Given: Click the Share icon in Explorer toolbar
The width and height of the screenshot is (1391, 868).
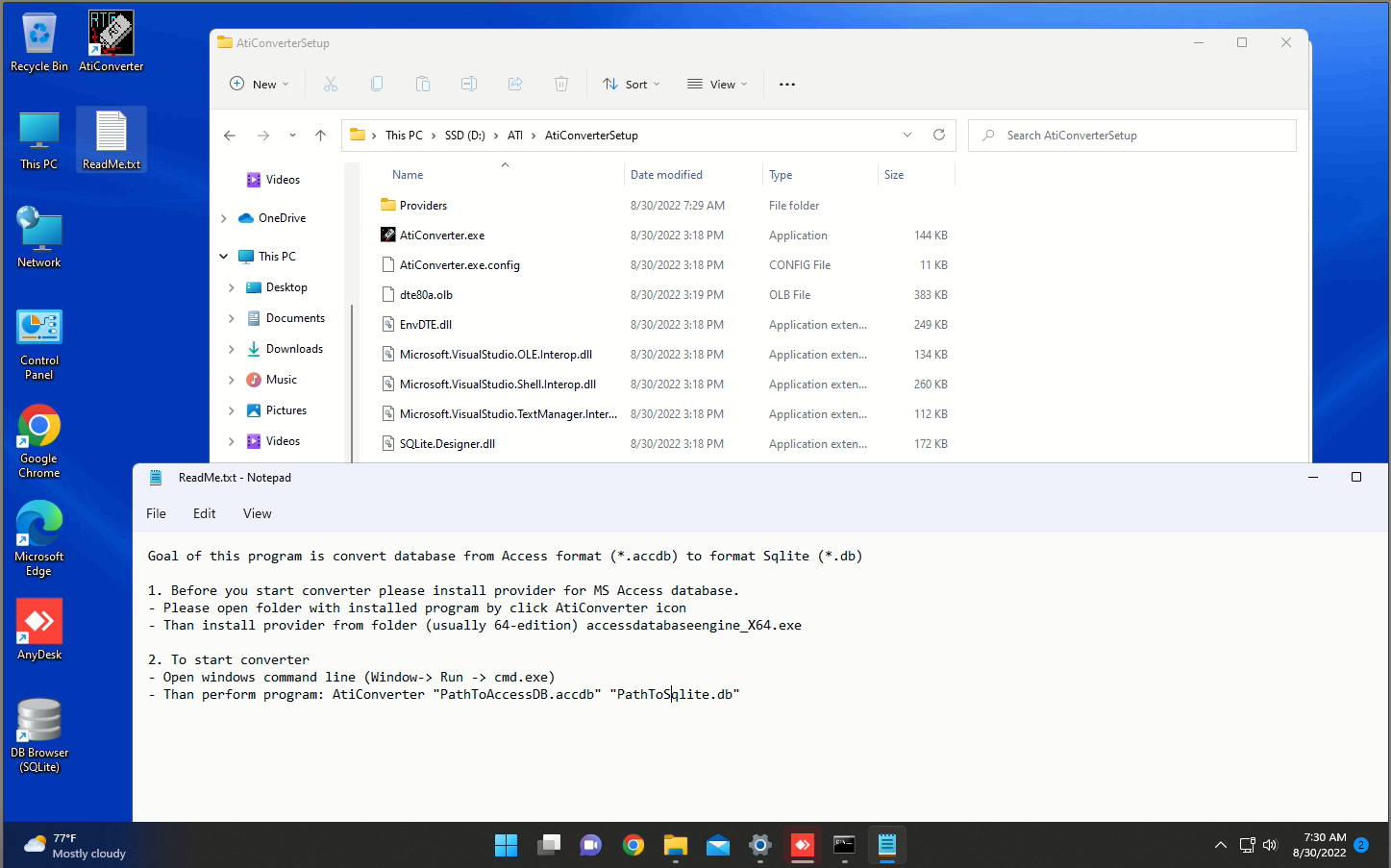Looking at the screenshot, I should (515, 85).
